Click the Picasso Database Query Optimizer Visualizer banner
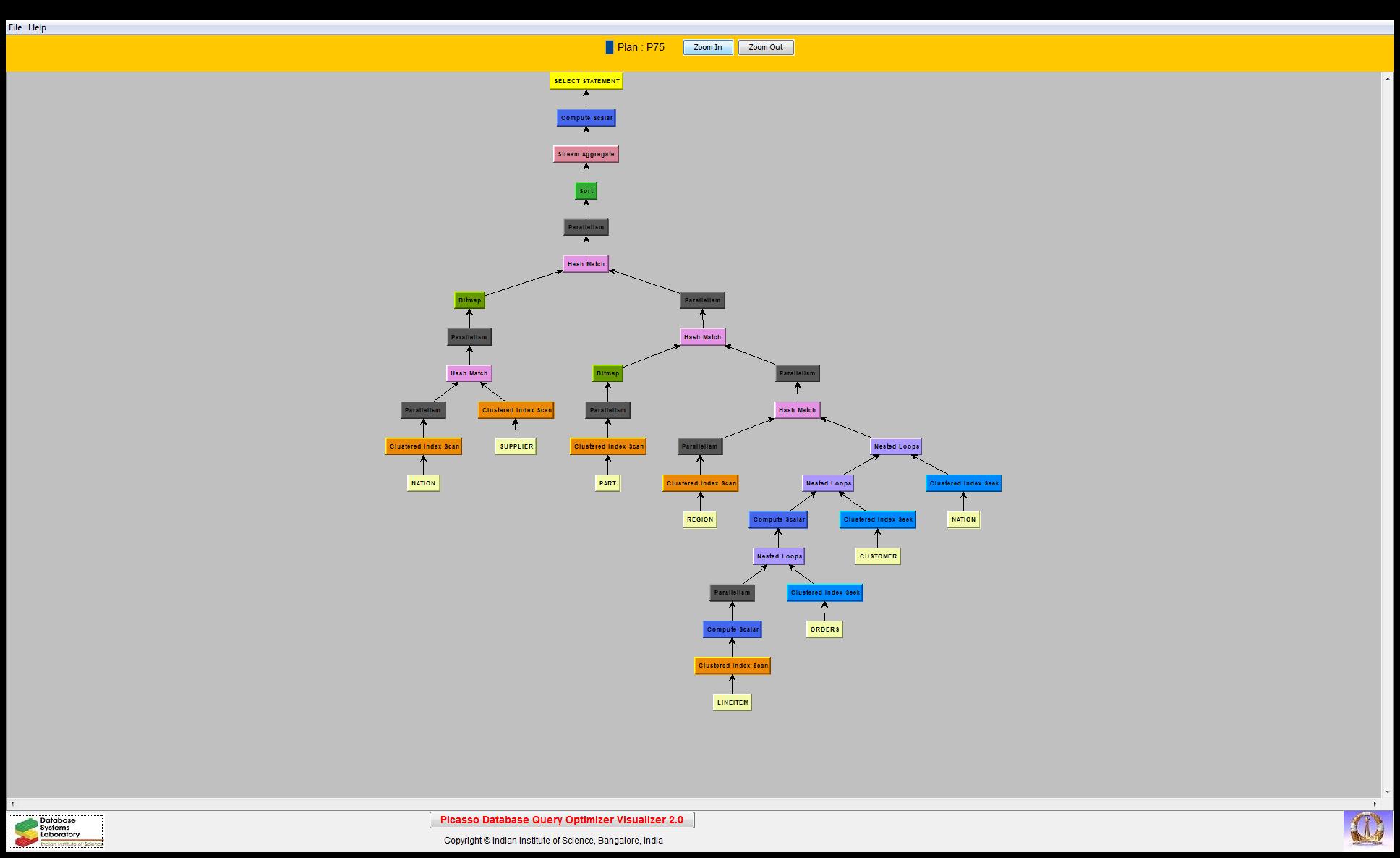The width and height of the screenshot is (1400, 858). click(x=561, y=820)
